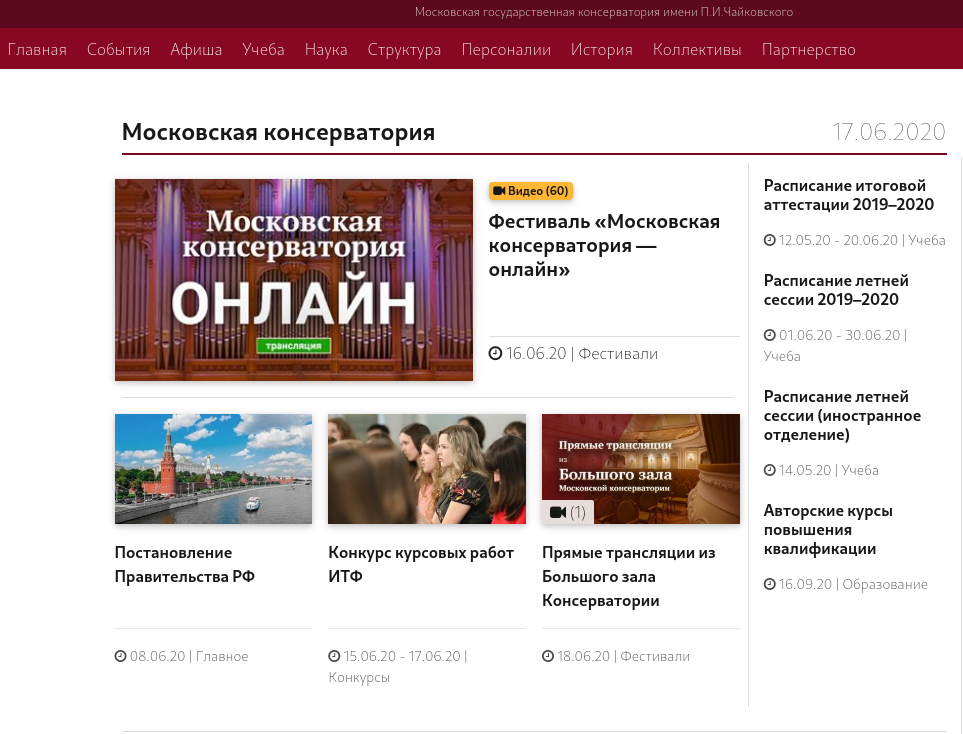Click the Видео (60) yellow badge

click(531, 191)
